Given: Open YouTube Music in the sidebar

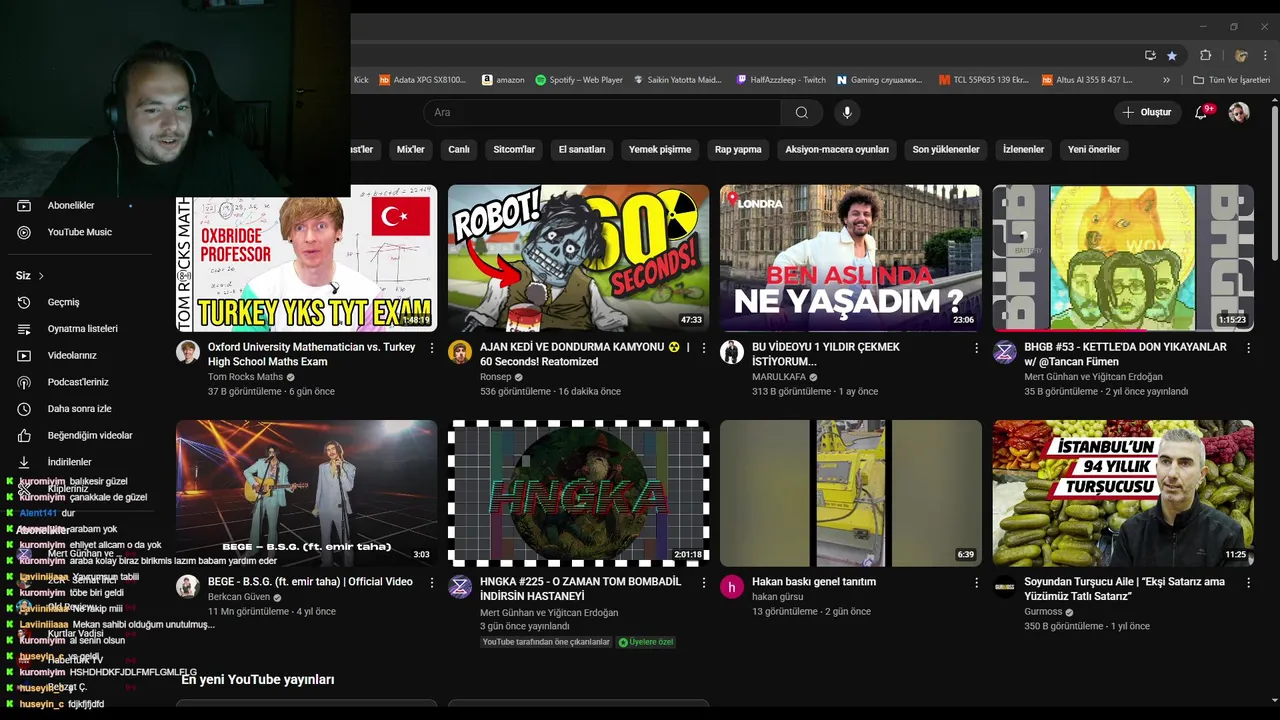Looking at the screenshot, I should (80, 232).
